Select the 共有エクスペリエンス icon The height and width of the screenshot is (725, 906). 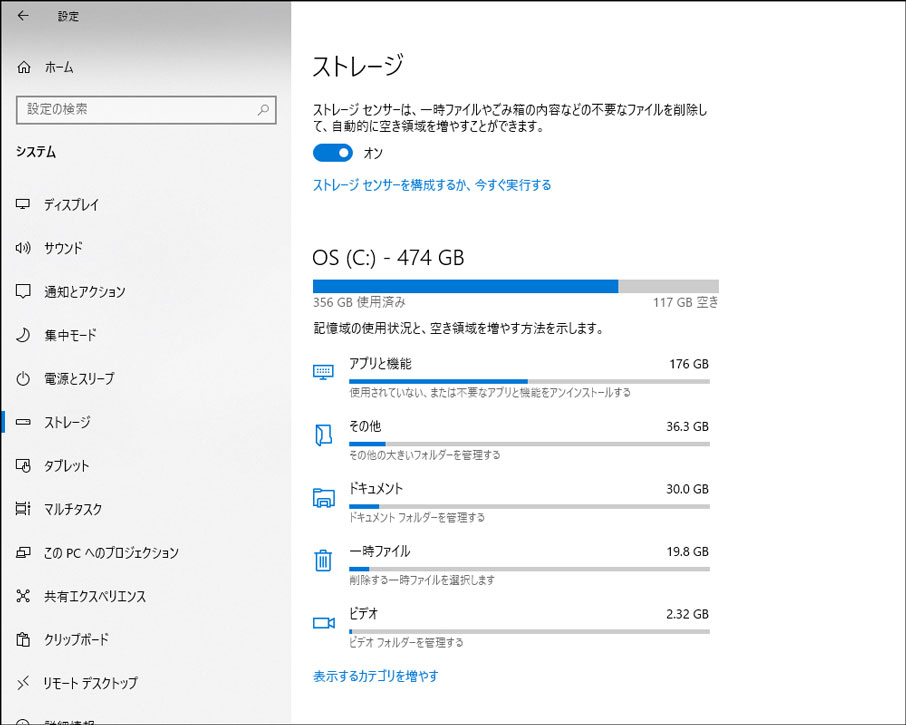23,596
